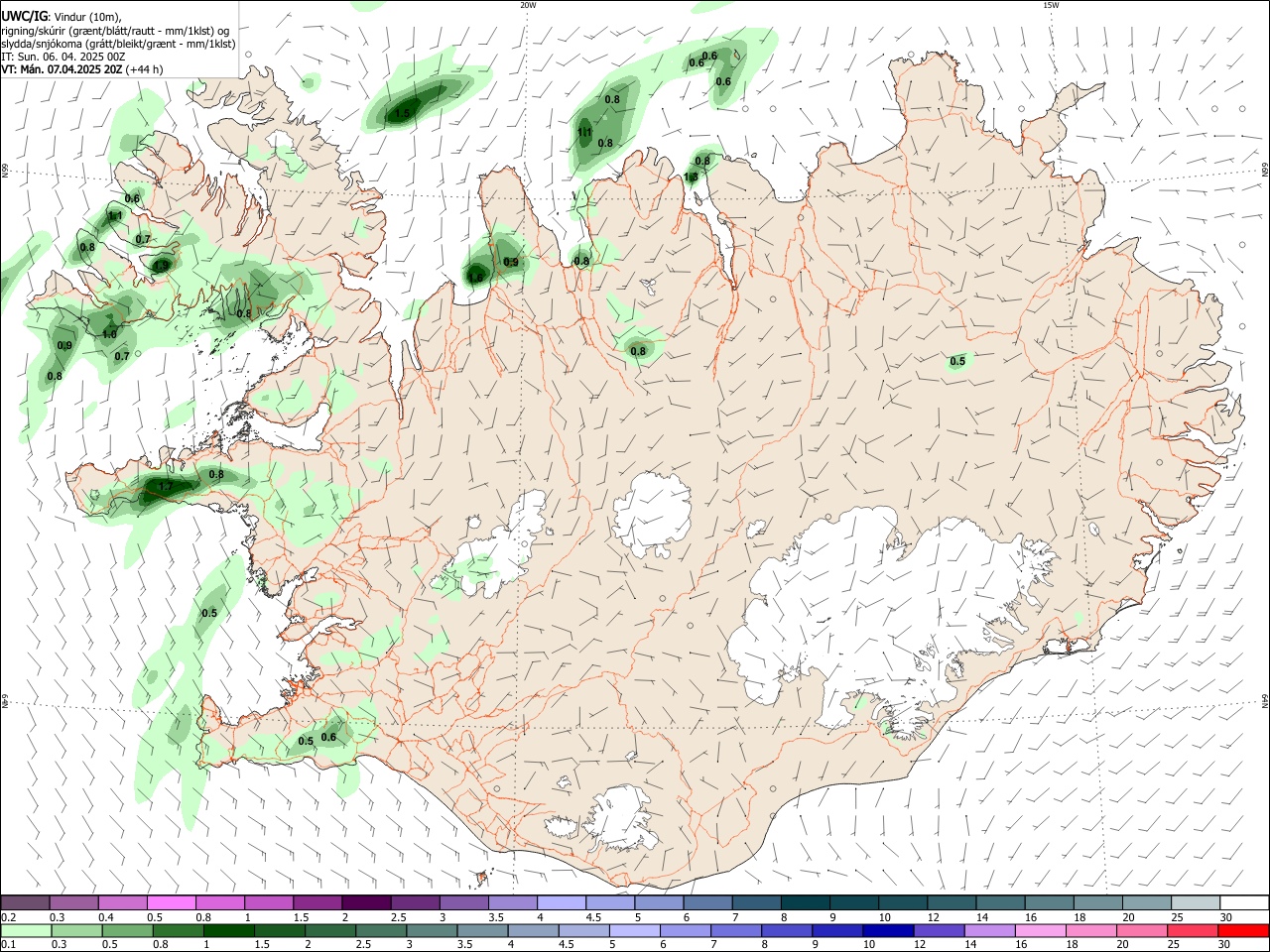The height and width of the screenshot is (952, 1270).
Task: Select the light gray 25 swatch in teal scale
Action: click(x=1195, y=902)
